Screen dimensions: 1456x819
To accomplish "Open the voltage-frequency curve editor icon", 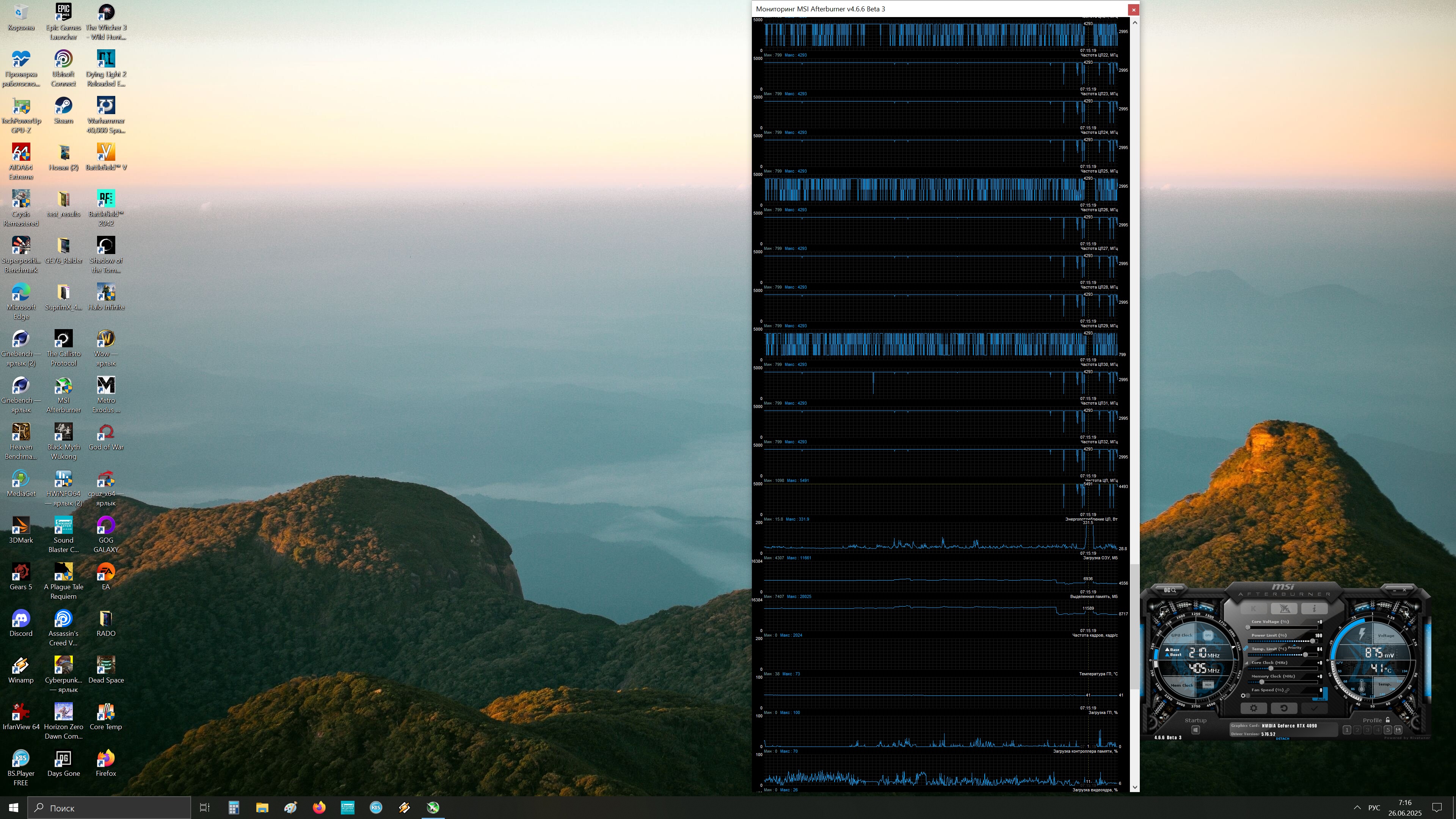I will coord(1246,663).
